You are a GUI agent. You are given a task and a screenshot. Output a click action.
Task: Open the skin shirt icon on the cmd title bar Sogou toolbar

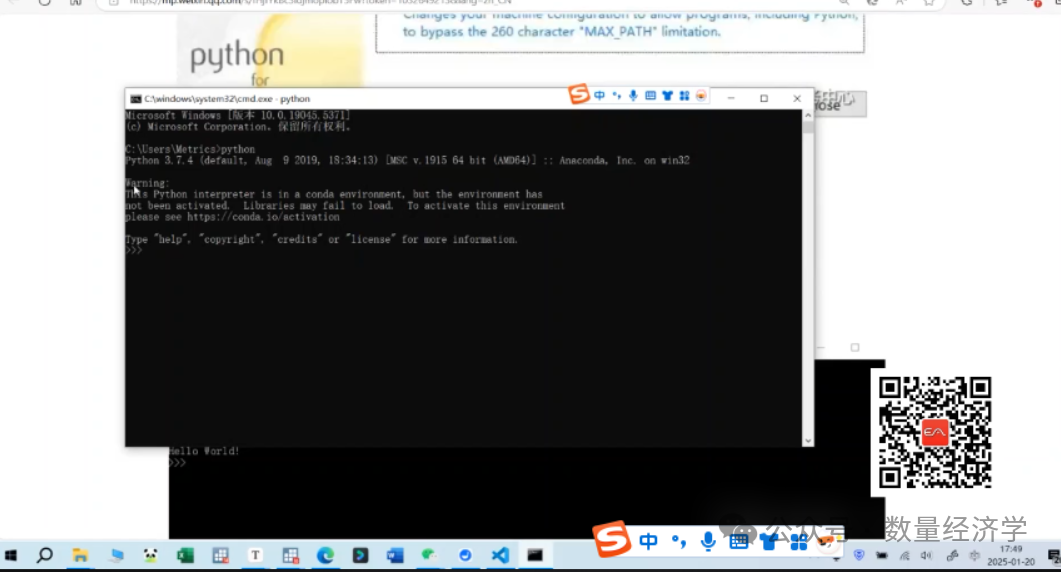(667, 95)
